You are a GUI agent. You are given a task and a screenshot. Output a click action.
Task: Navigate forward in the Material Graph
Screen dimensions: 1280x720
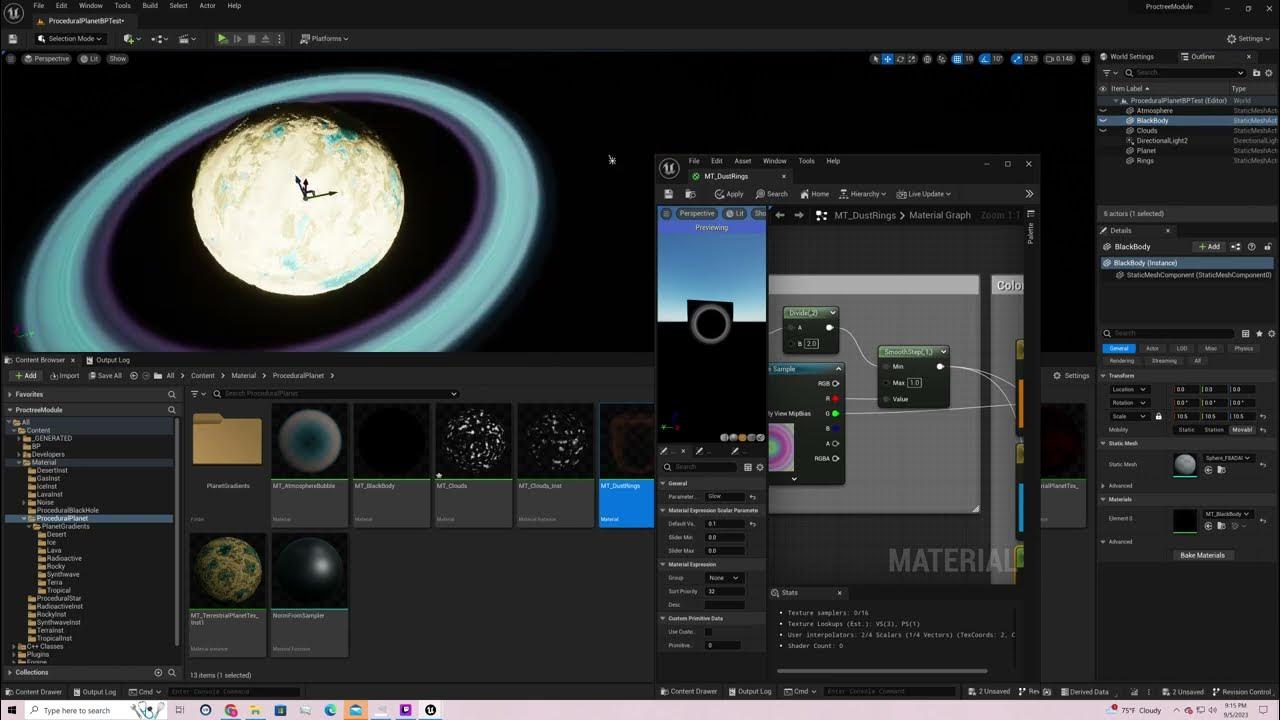click(798, 215)
